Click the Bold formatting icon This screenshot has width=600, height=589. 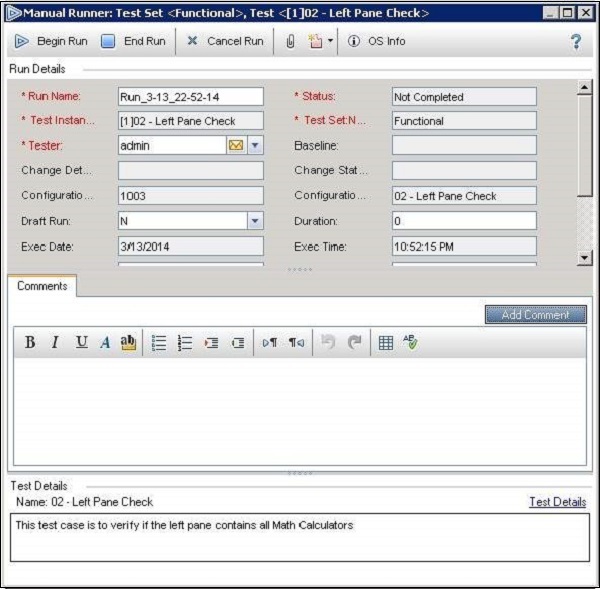pyautogui.click(x=30, y=343)
